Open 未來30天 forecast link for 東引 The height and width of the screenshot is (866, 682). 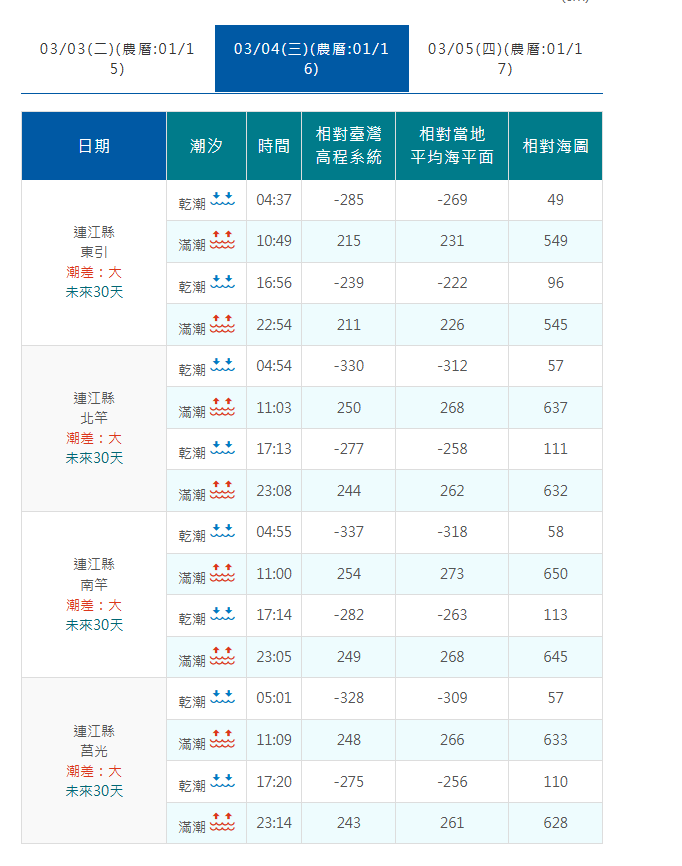pos(94,292)
